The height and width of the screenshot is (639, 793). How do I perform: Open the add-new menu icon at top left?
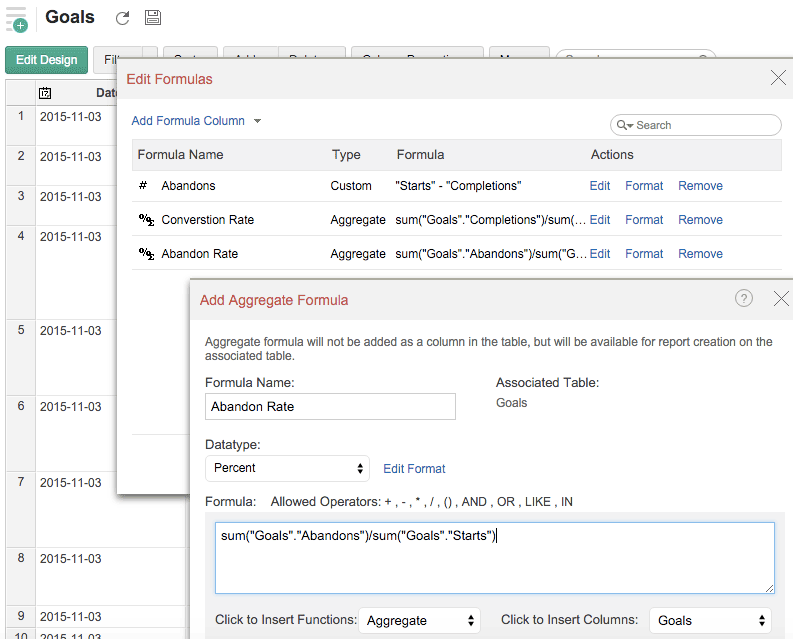[16, 18]
